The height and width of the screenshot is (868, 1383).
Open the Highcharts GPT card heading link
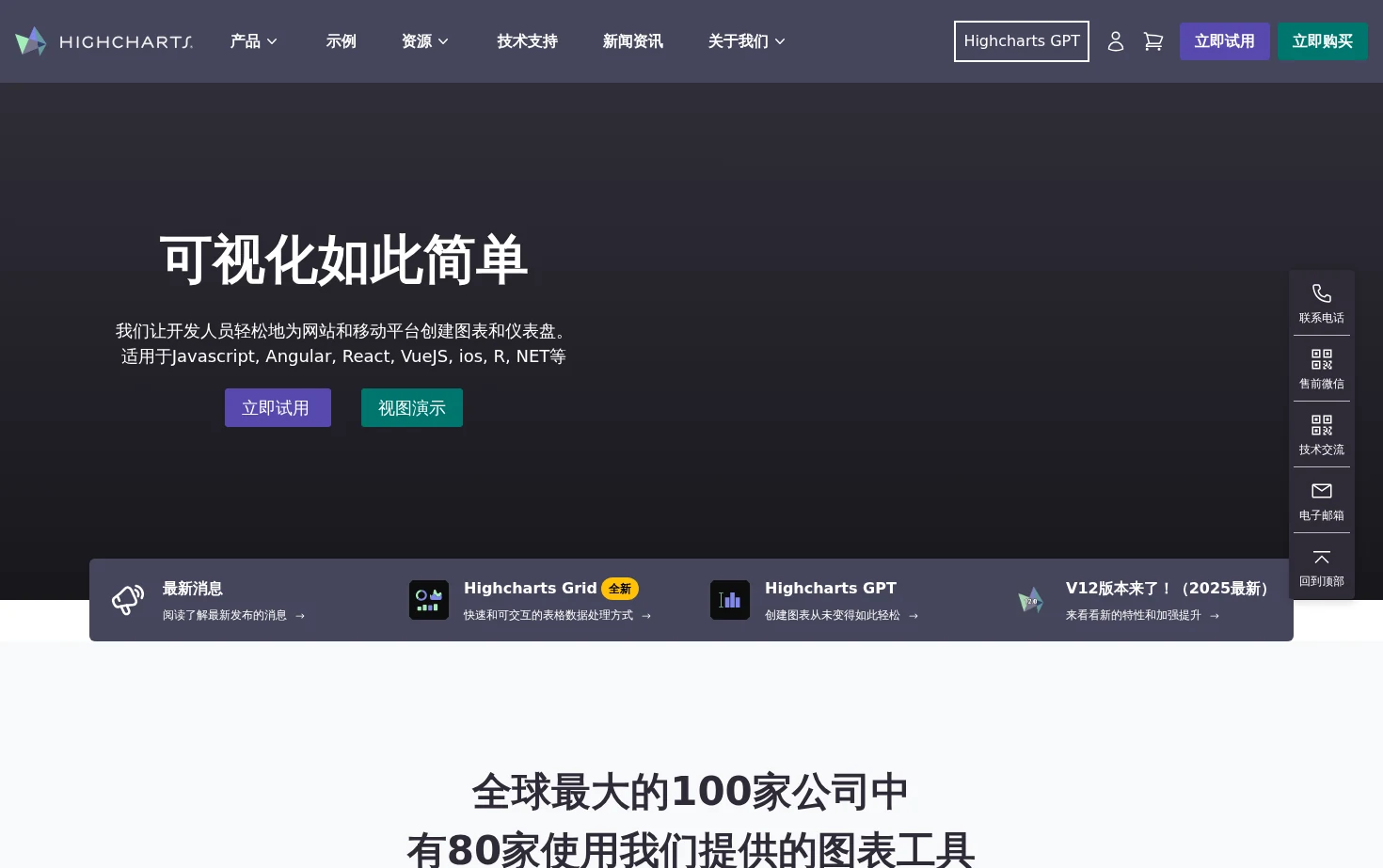pyautogui.click(x=831, y=589)
